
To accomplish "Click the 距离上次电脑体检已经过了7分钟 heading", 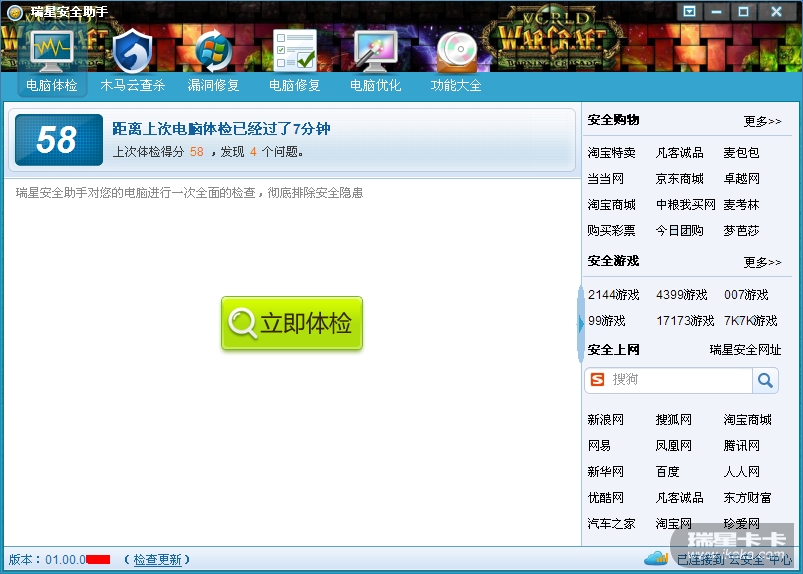I will (221, 129).
